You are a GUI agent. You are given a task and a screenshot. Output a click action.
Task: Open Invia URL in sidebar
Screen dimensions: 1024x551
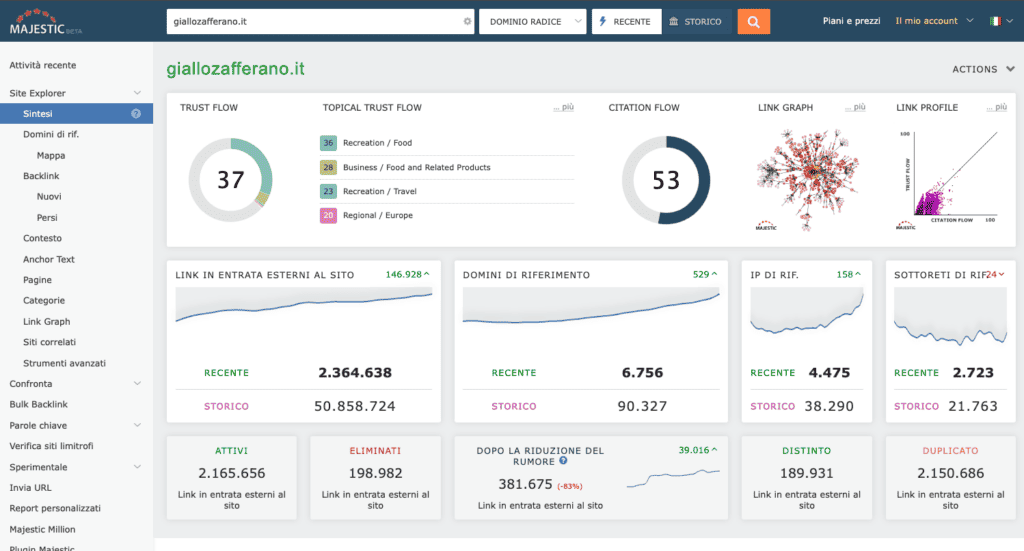tap(30, 488)
